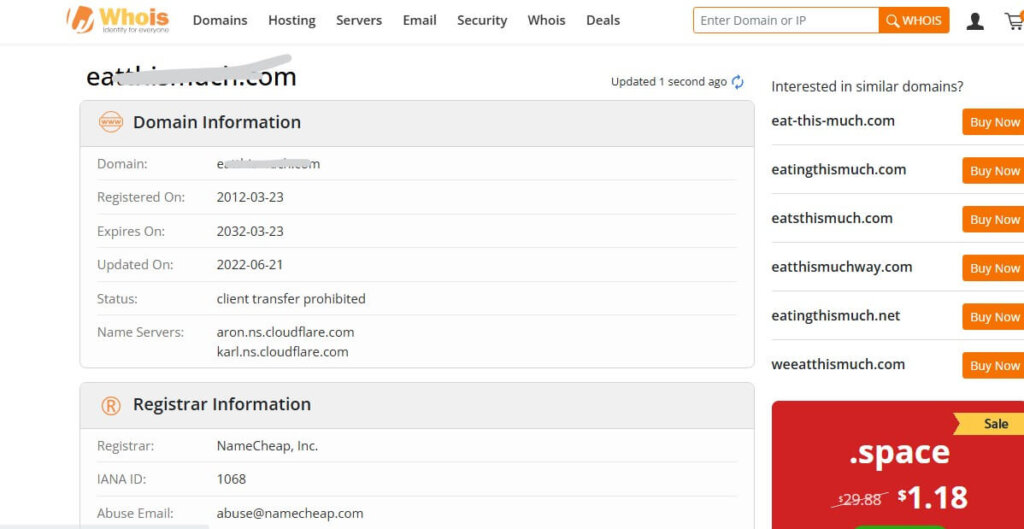This screenshot has height=529, width=1024.
Task: Click the eatsthismuch.com domain suggestion
Action: [x=831, y=218]
